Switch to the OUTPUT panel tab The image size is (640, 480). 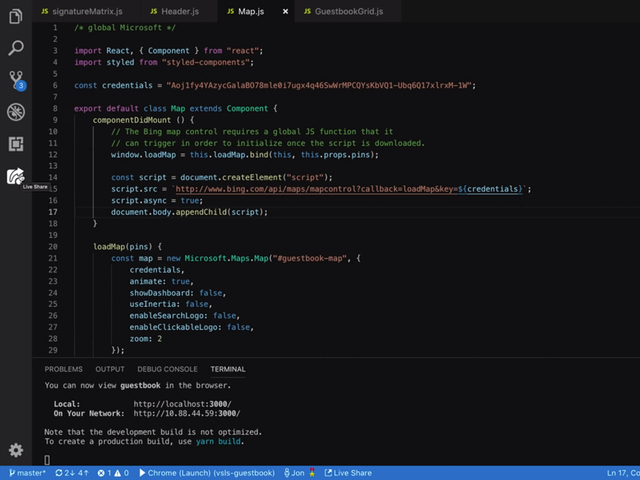click(110, 369)
